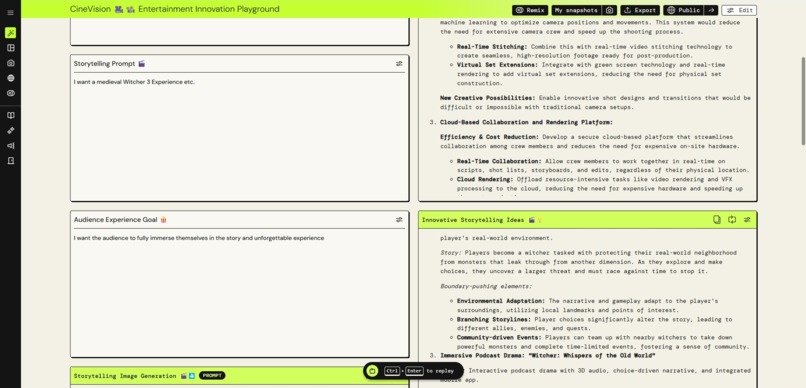This screenshot has width=806, height=388.
Task: Click 'Cloud-Based Collaboration and Rendering Platform:' heading
Action: [526, 122]
